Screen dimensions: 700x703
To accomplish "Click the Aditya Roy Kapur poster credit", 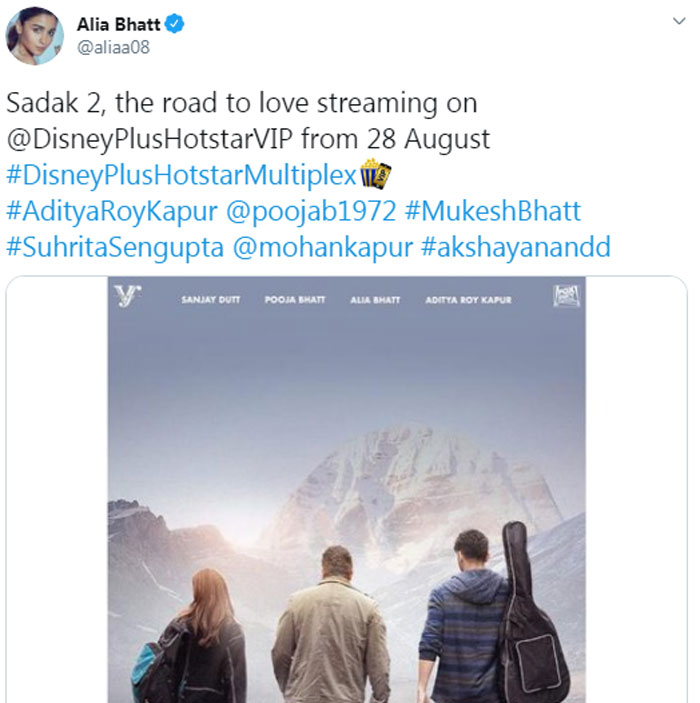I will point(468,300).
